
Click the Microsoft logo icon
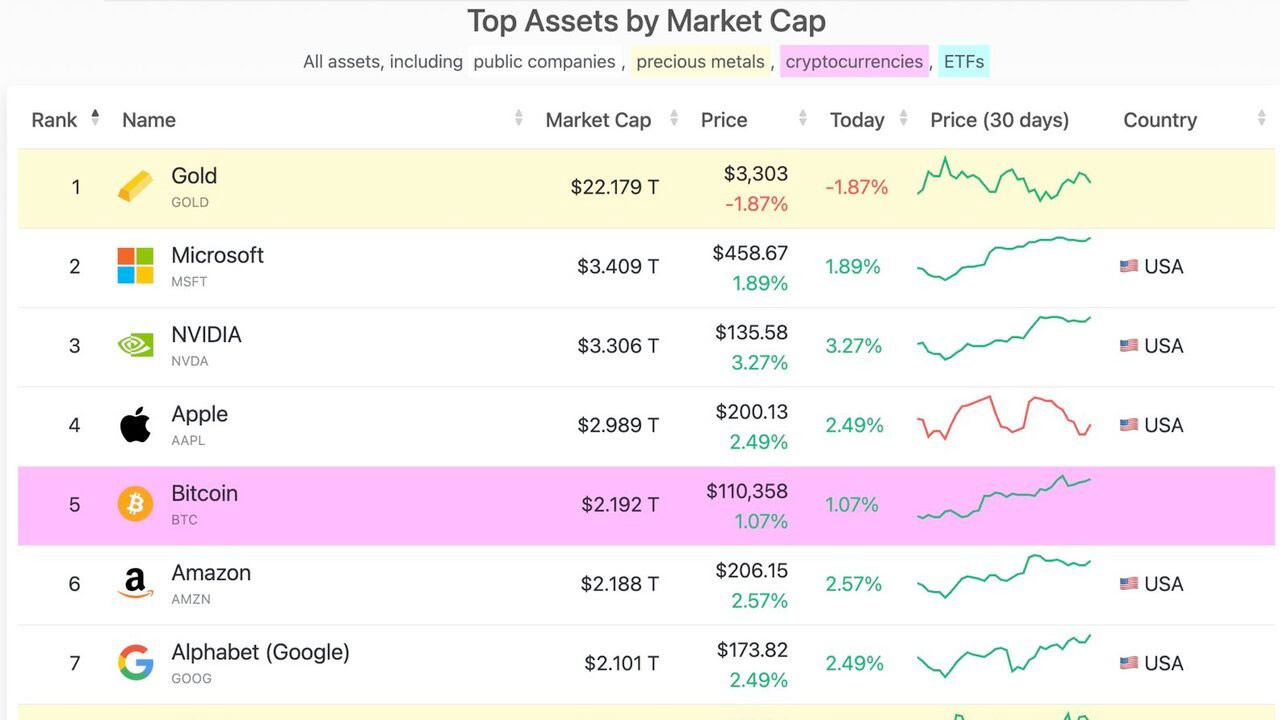pos(135,266)
